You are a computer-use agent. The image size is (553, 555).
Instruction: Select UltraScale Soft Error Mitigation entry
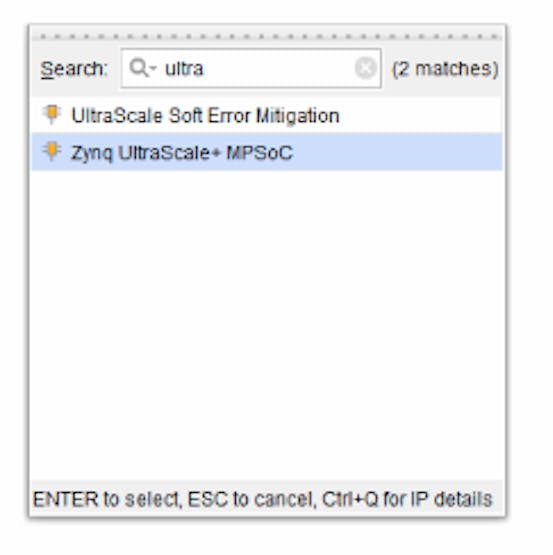pyautogui.click(x=267, y=115)
